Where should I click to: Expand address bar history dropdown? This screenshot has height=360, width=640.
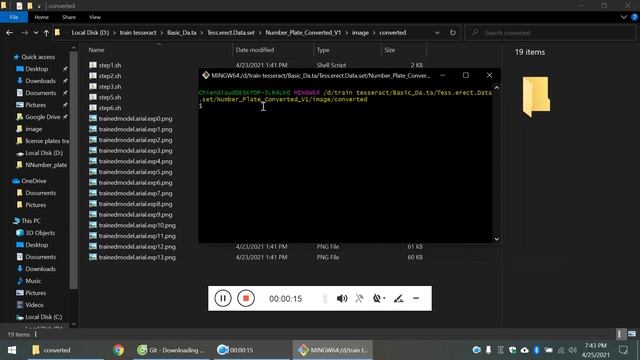[x=437, y=33]
